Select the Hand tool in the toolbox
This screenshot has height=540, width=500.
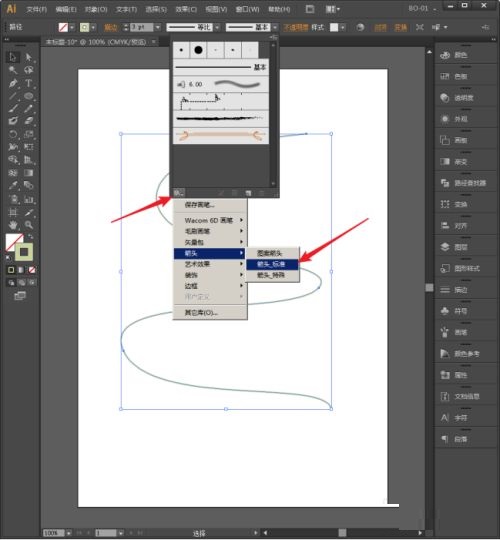pos(13,225)
